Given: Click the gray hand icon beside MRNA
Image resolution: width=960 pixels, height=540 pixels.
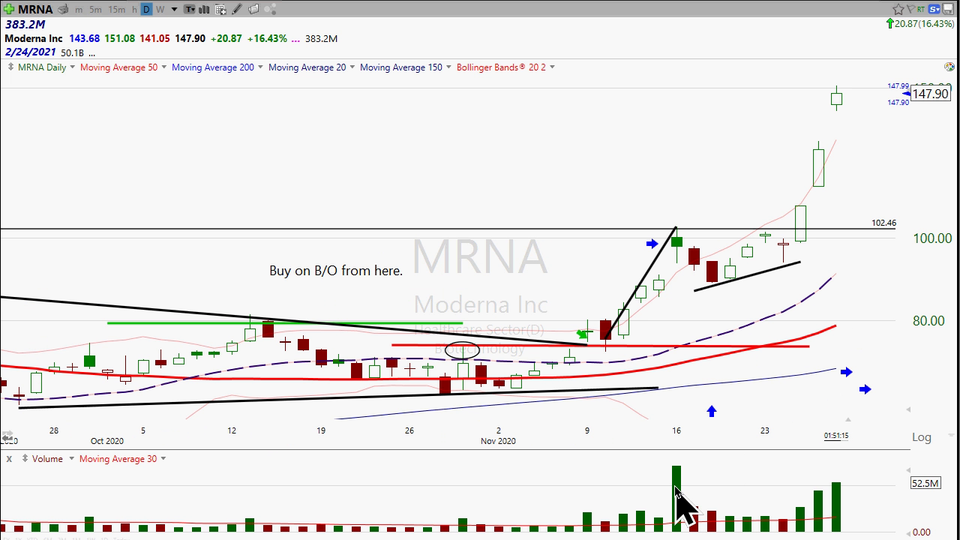Looking at the screenshot, I should 63,9.
